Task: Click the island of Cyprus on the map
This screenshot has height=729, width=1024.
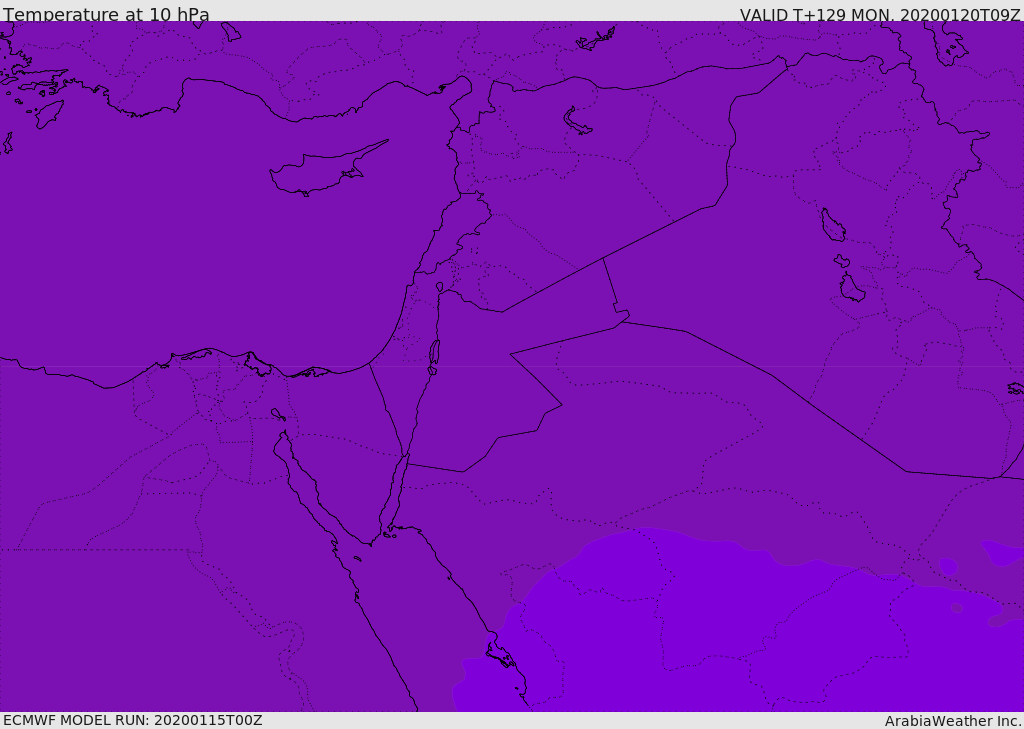Action: coord(327,169)
